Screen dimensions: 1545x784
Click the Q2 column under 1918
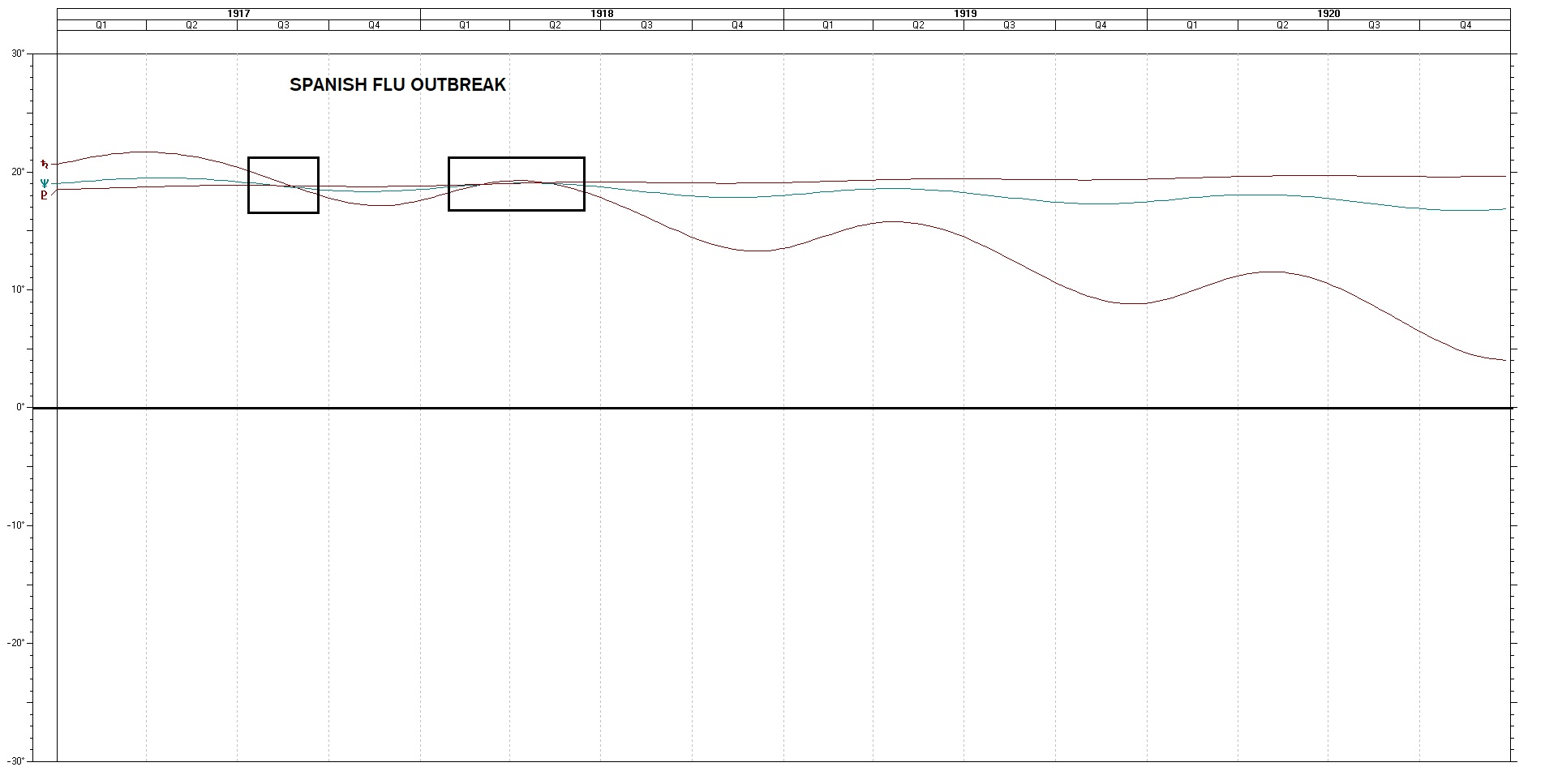point(555,25)
